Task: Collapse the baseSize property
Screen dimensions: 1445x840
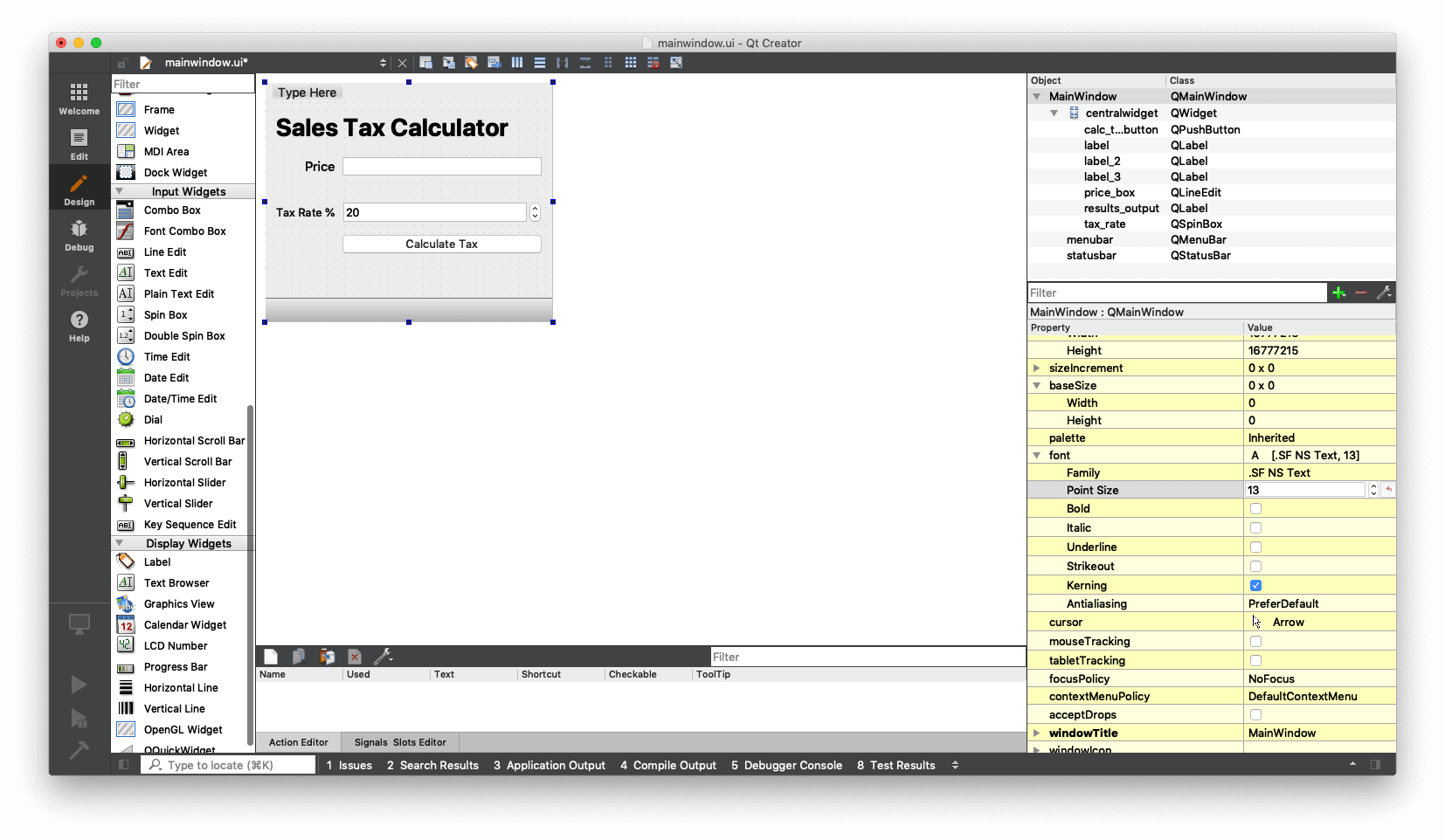Action: (x=1037, y=386)
